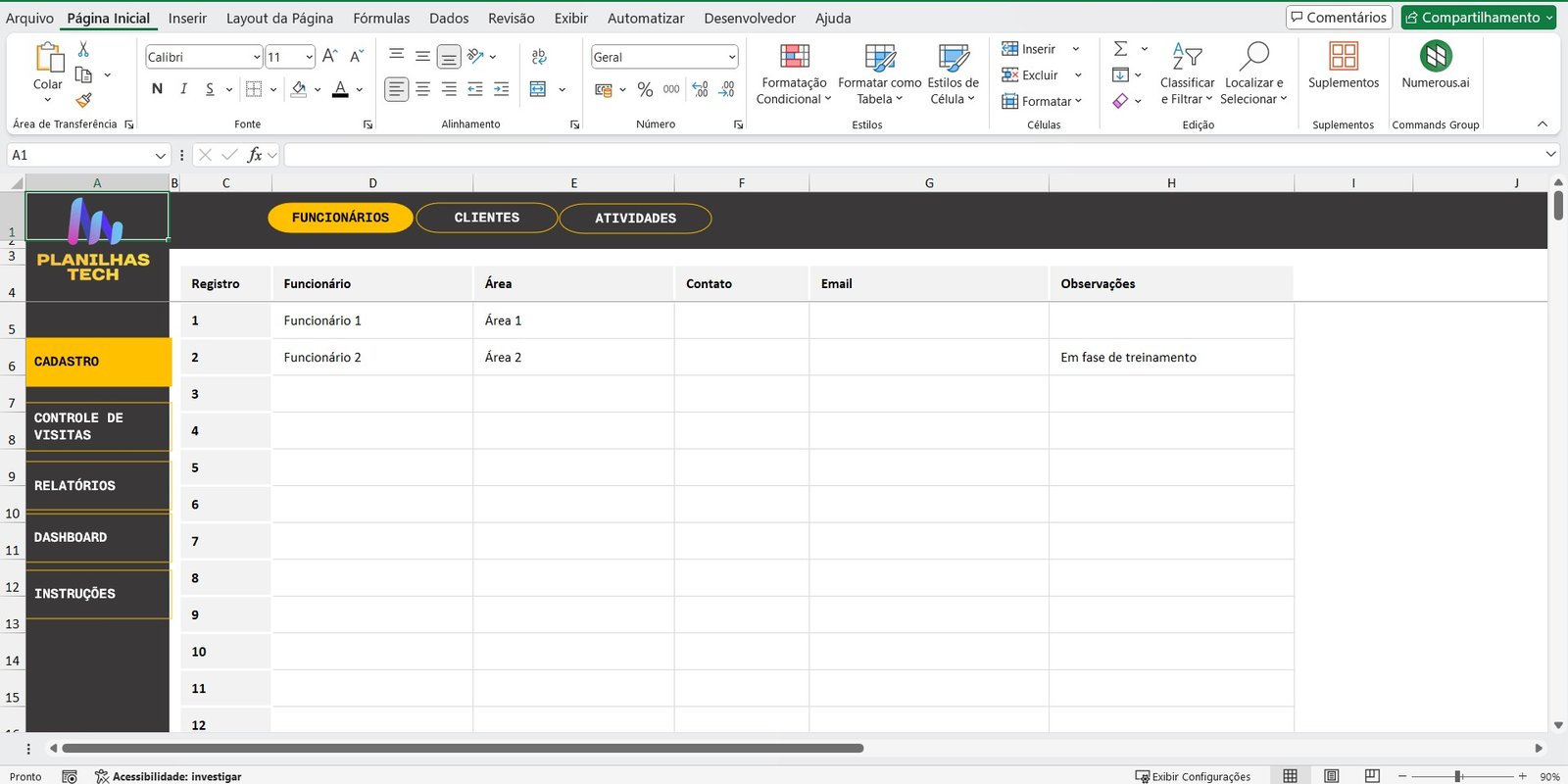Open the Name Box dropdown arrow
Image resolution: width=1568 pixels, height=784 pixels.
click(x=161, y=155)
